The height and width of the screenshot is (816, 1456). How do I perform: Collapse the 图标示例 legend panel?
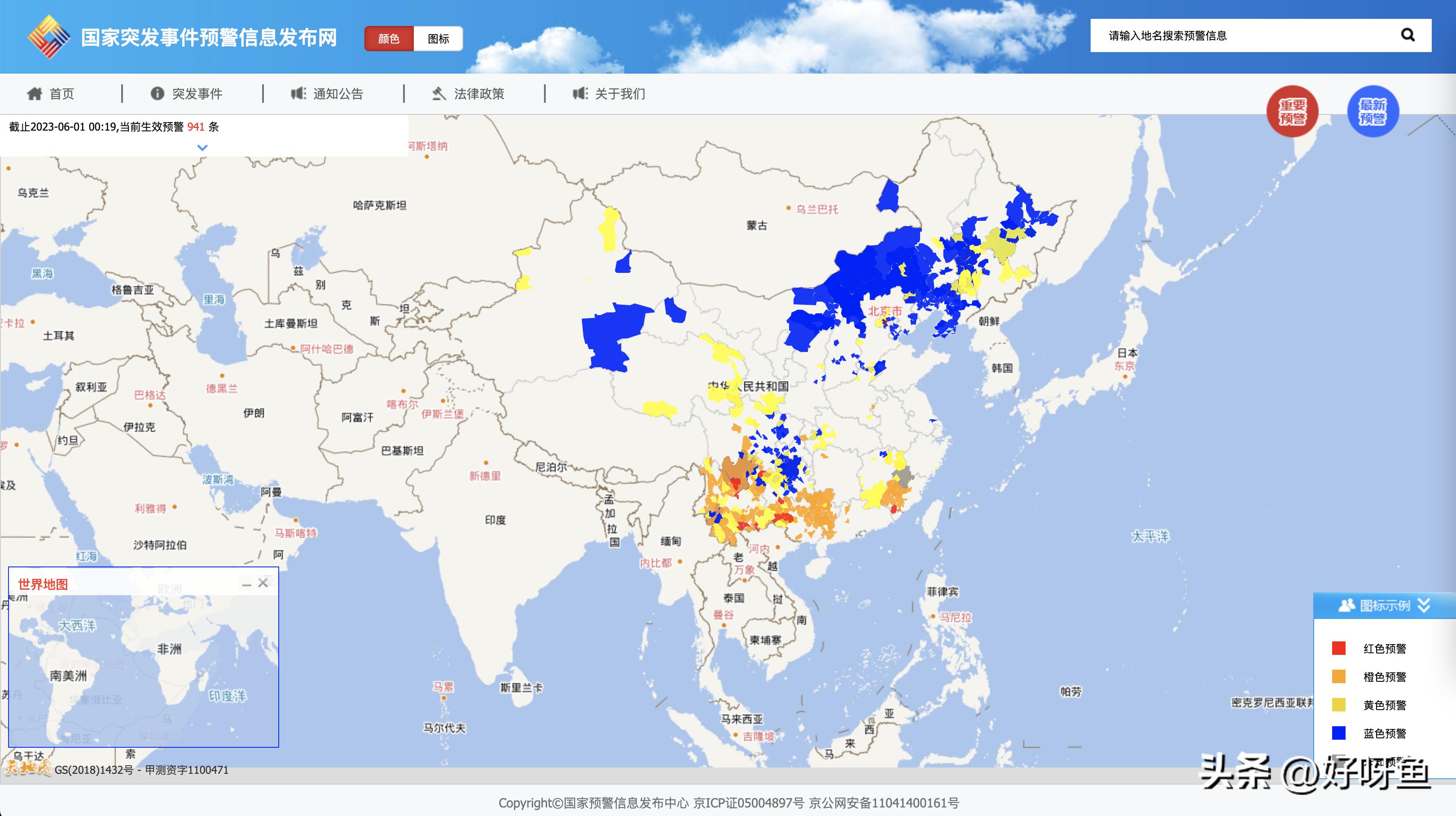tap(1424, 606)
